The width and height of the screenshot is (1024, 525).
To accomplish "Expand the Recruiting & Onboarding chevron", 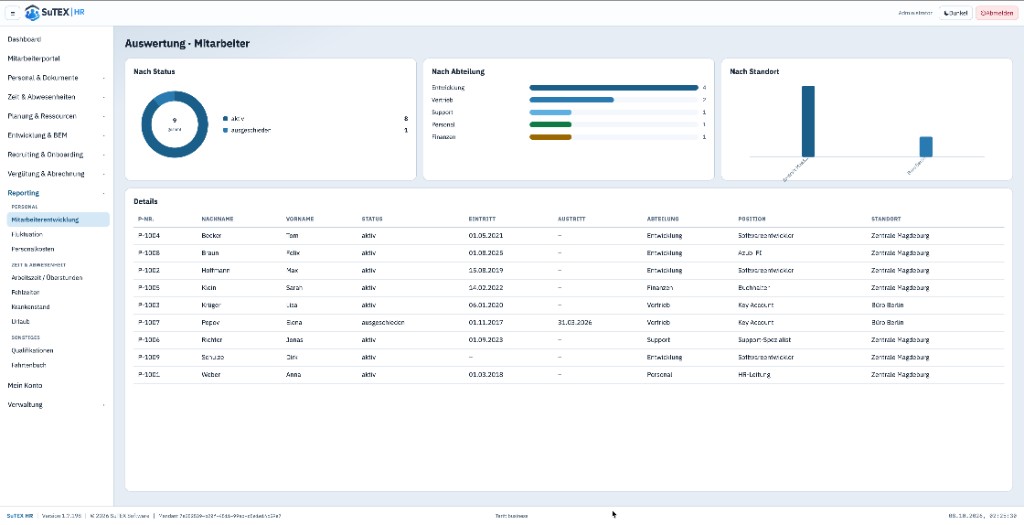I will point(103,155).
